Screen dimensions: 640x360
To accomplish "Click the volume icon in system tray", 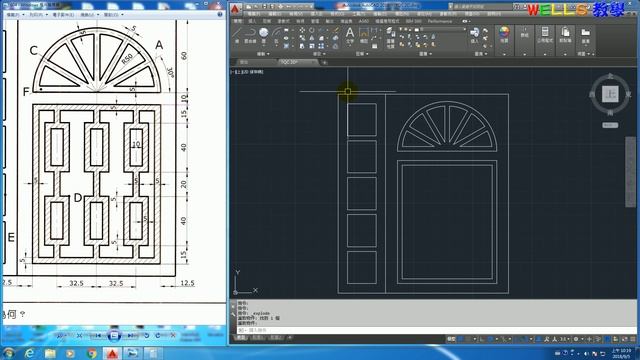I will pyautogui.click(x=587, y=353).
